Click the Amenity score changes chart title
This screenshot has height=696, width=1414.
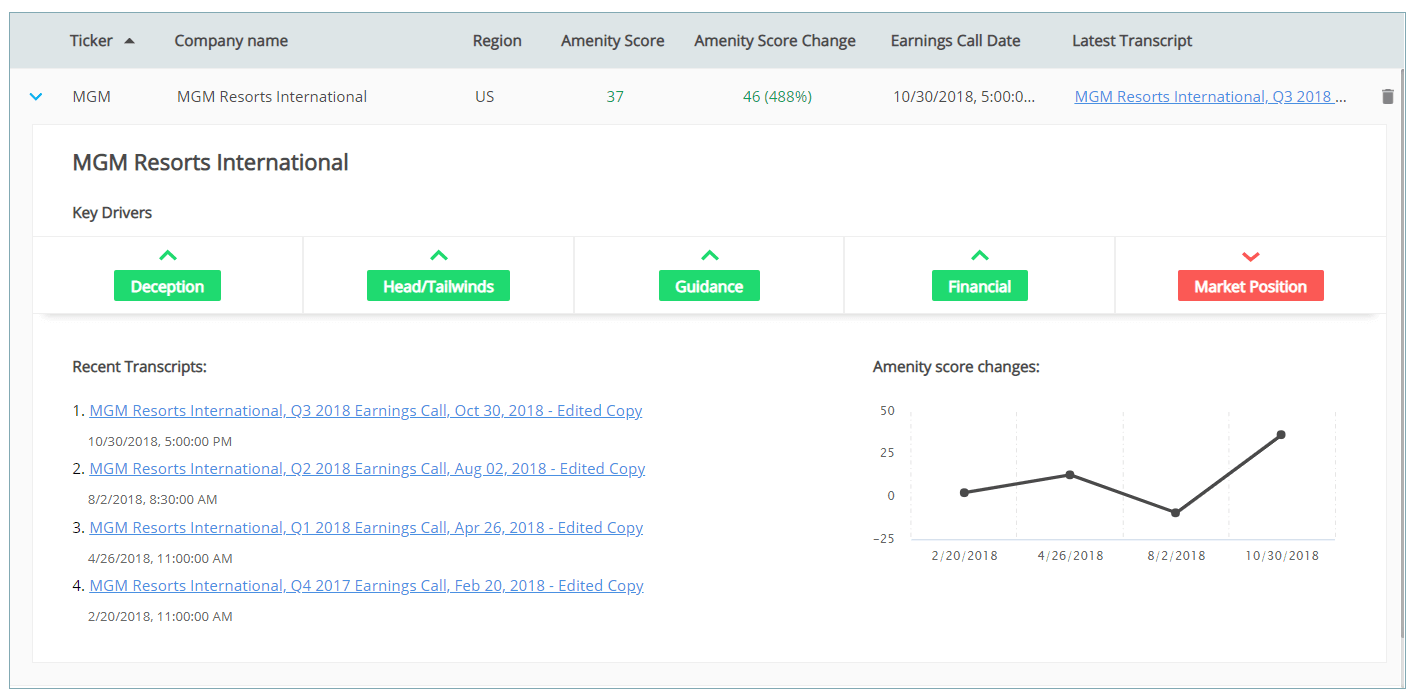pos(956,367)
